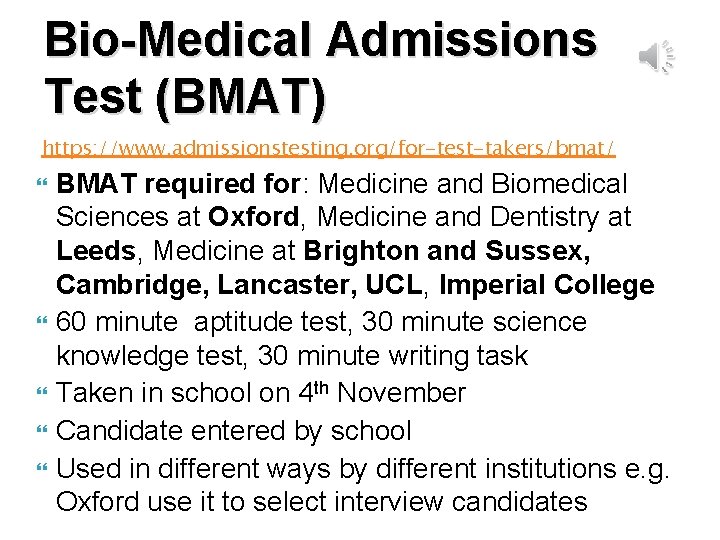Click the text "Candidate entered by school"
The width and height of the screenshot is (720, 540).
(234, 431)
